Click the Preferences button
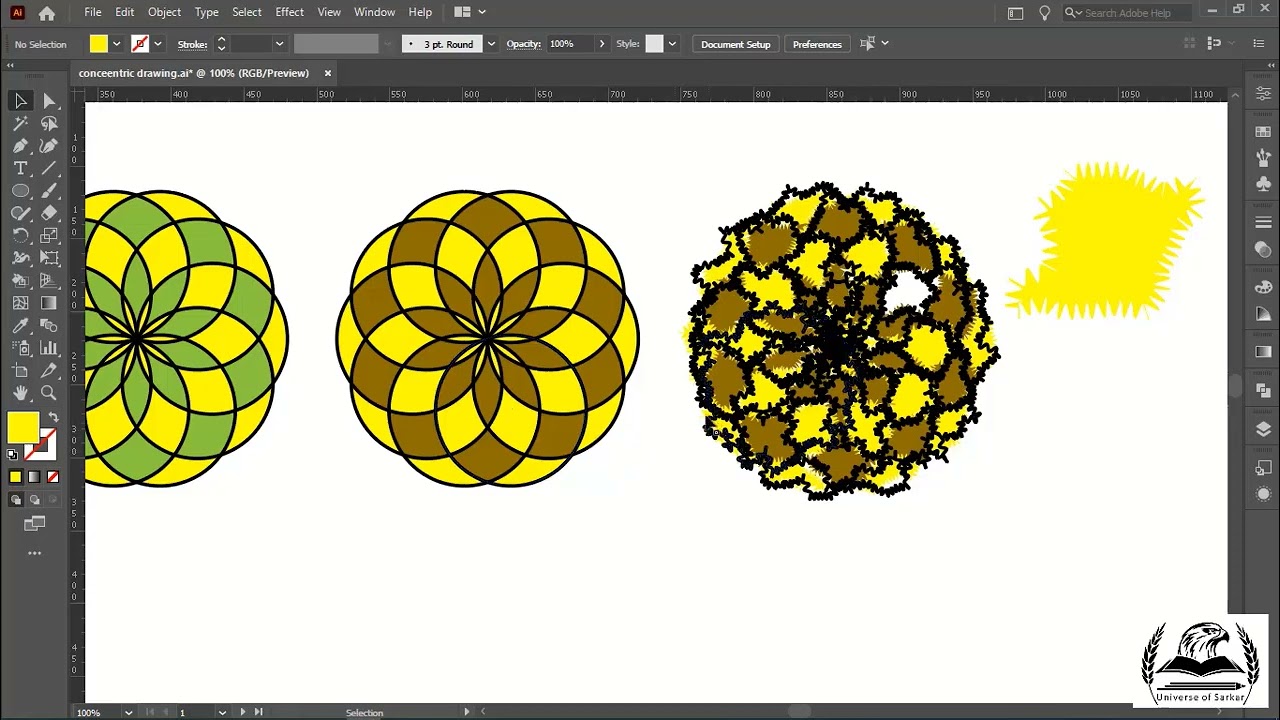This screenshot has width=1280, height=720. 817,44
